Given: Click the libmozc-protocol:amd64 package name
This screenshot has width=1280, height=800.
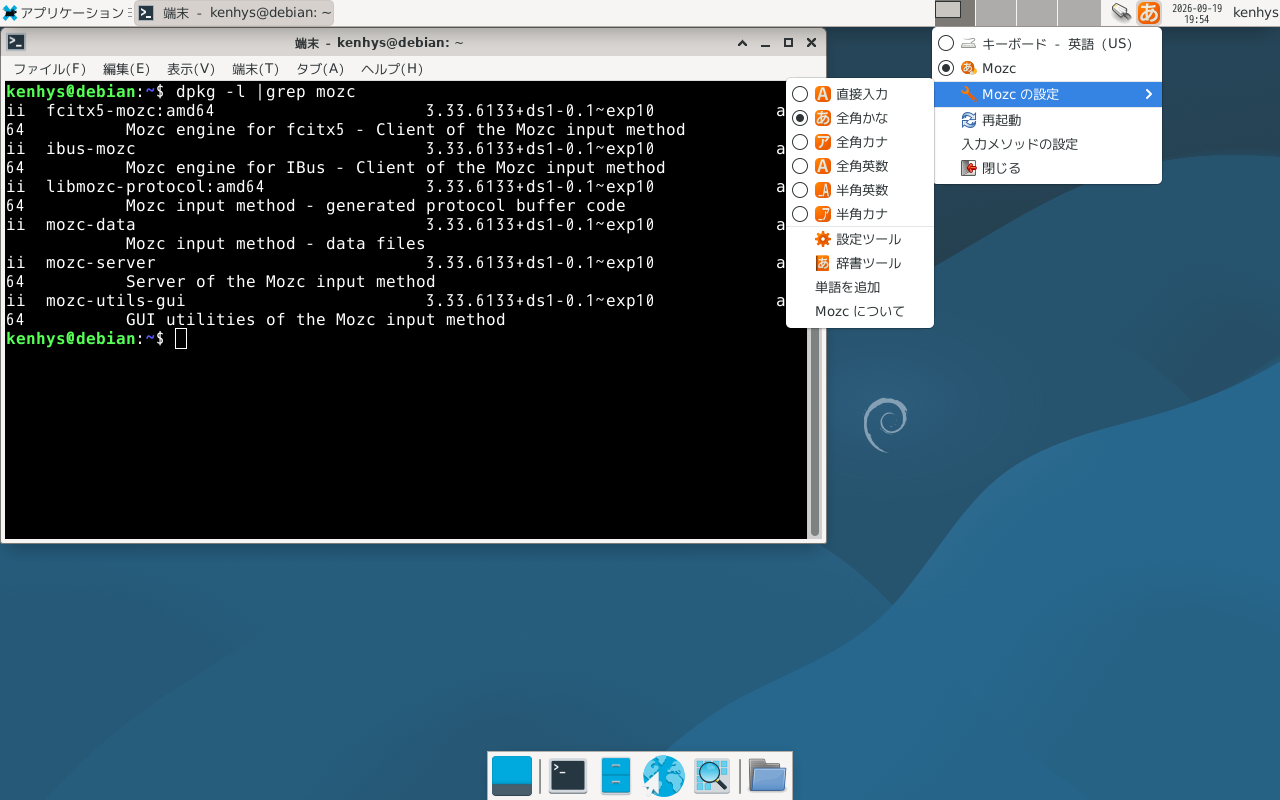Looking at the screenshot, I should [155, 187].
